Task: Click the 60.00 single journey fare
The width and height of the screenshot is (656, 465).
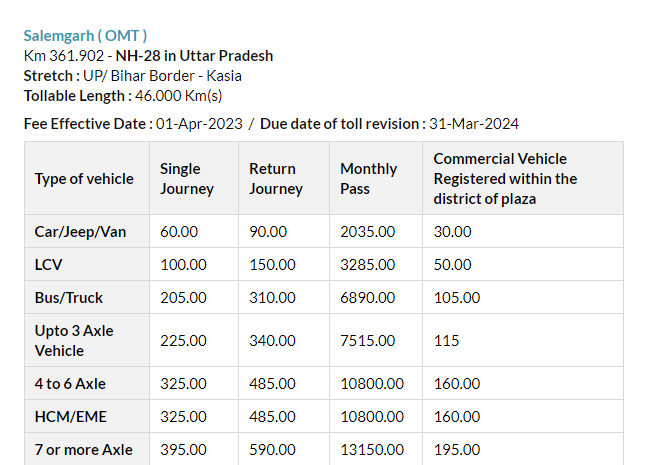Action: tap(179, 231)
